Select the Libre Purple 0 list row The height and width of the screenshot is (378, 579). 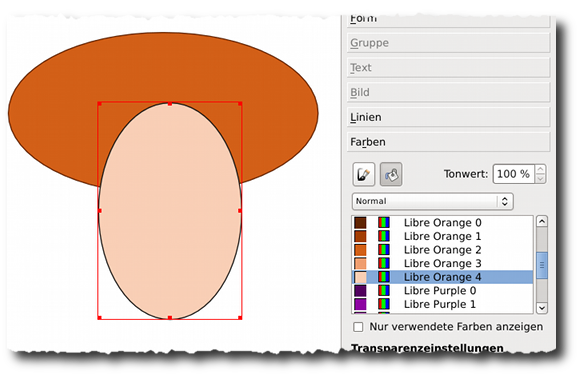tap(442, 291)
